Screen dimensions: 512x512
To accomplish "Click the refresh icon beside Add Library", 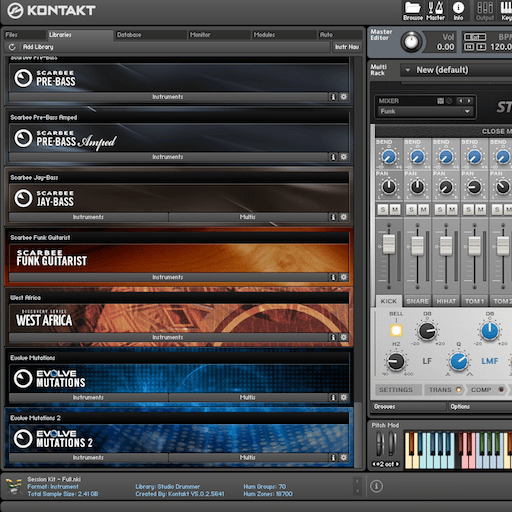I will [x=12, y=47].
